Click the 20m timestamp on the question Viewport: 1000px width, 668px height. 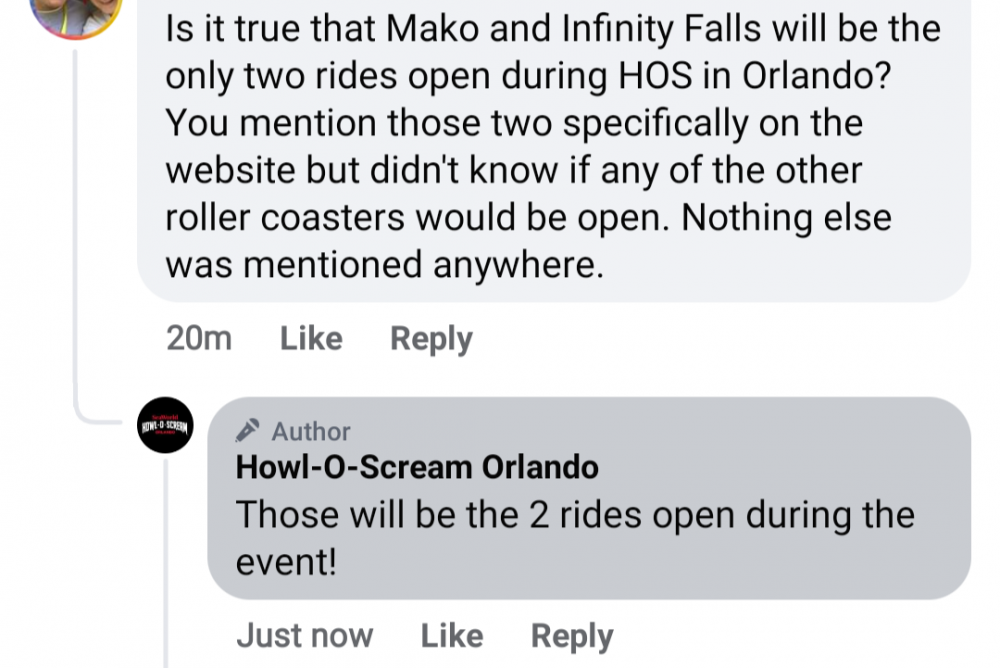(x=199, y=338)
